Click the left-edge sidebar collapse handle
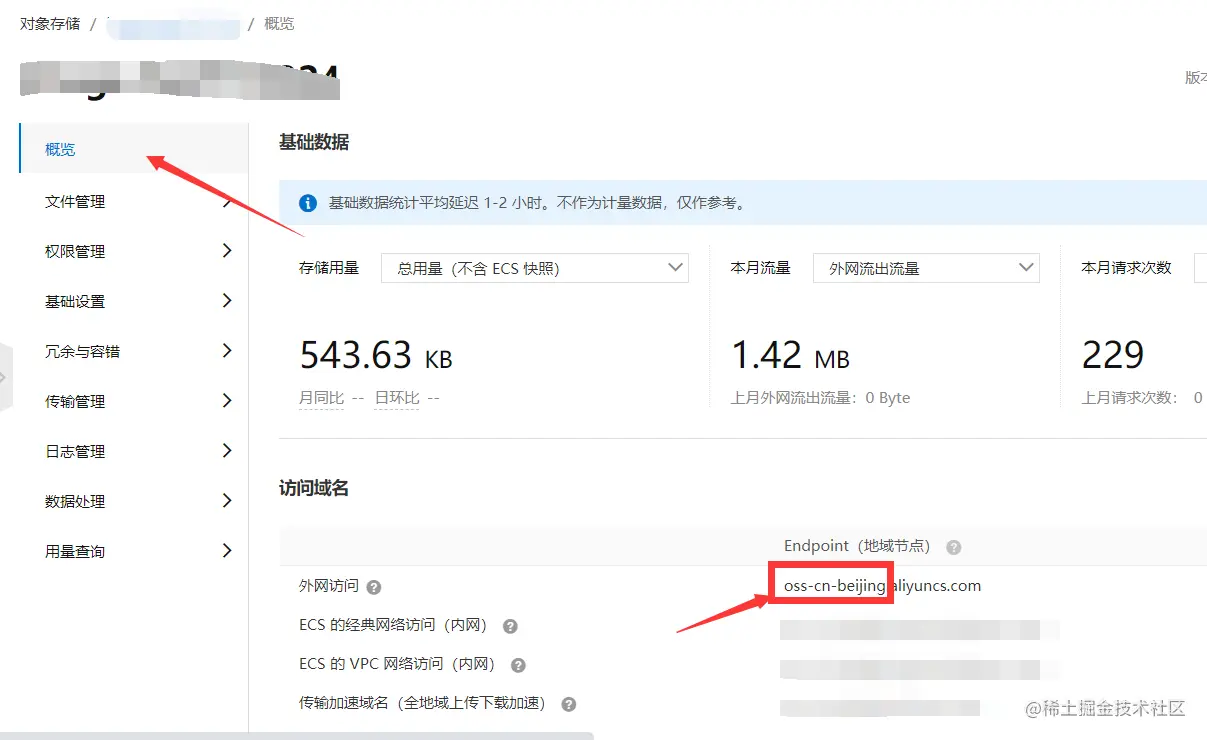This screenshot has width=1207, height=740. coord(5,377)
